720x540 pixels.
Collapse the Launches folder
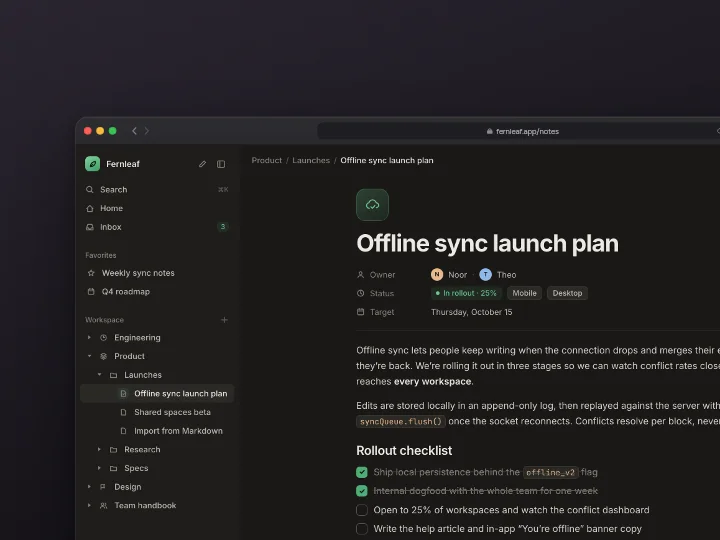[x=99, y=375]
